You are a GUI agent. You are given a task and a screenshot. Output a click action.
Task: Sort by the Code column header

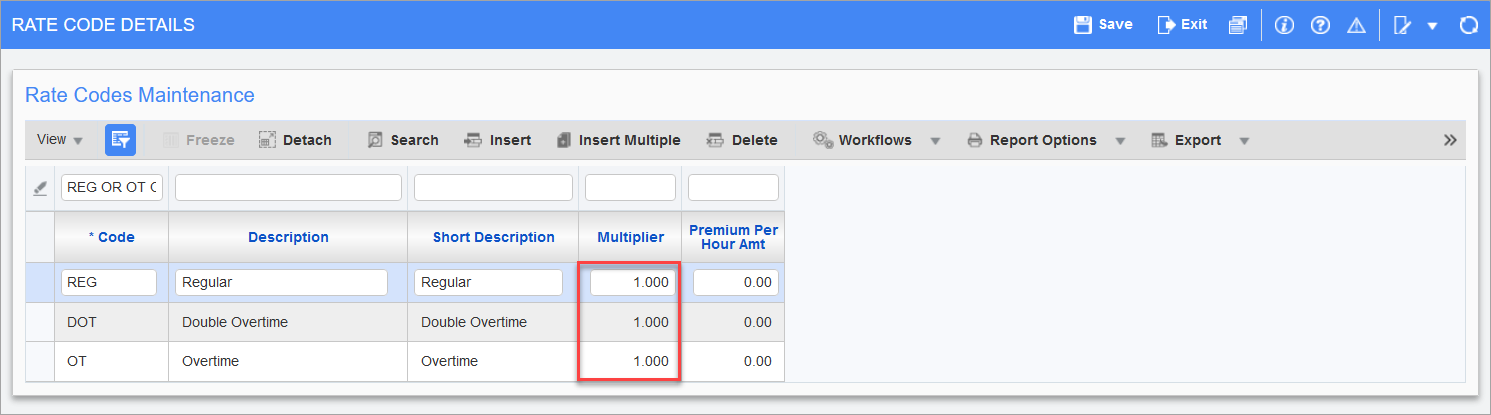111,237
